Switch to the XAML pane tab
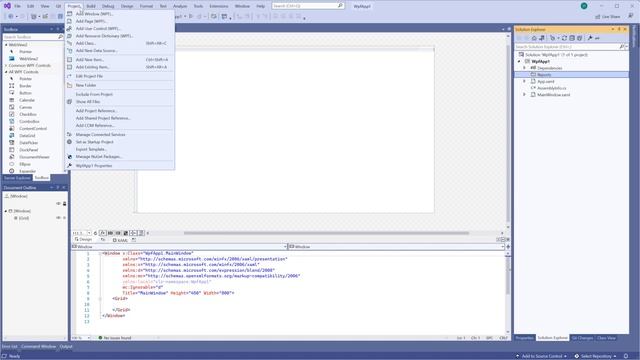Viewport: 640px width, 360px height. 120,240
